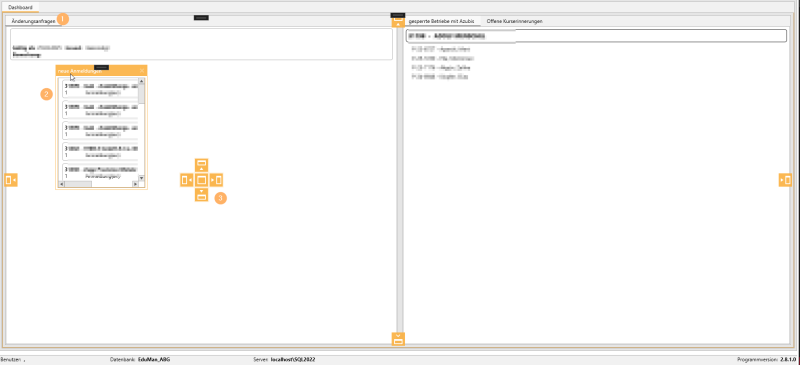The height and width of the screenshot is (365, 800).
Task: Dock panel to the right screen edge guide
Action: 785,180
